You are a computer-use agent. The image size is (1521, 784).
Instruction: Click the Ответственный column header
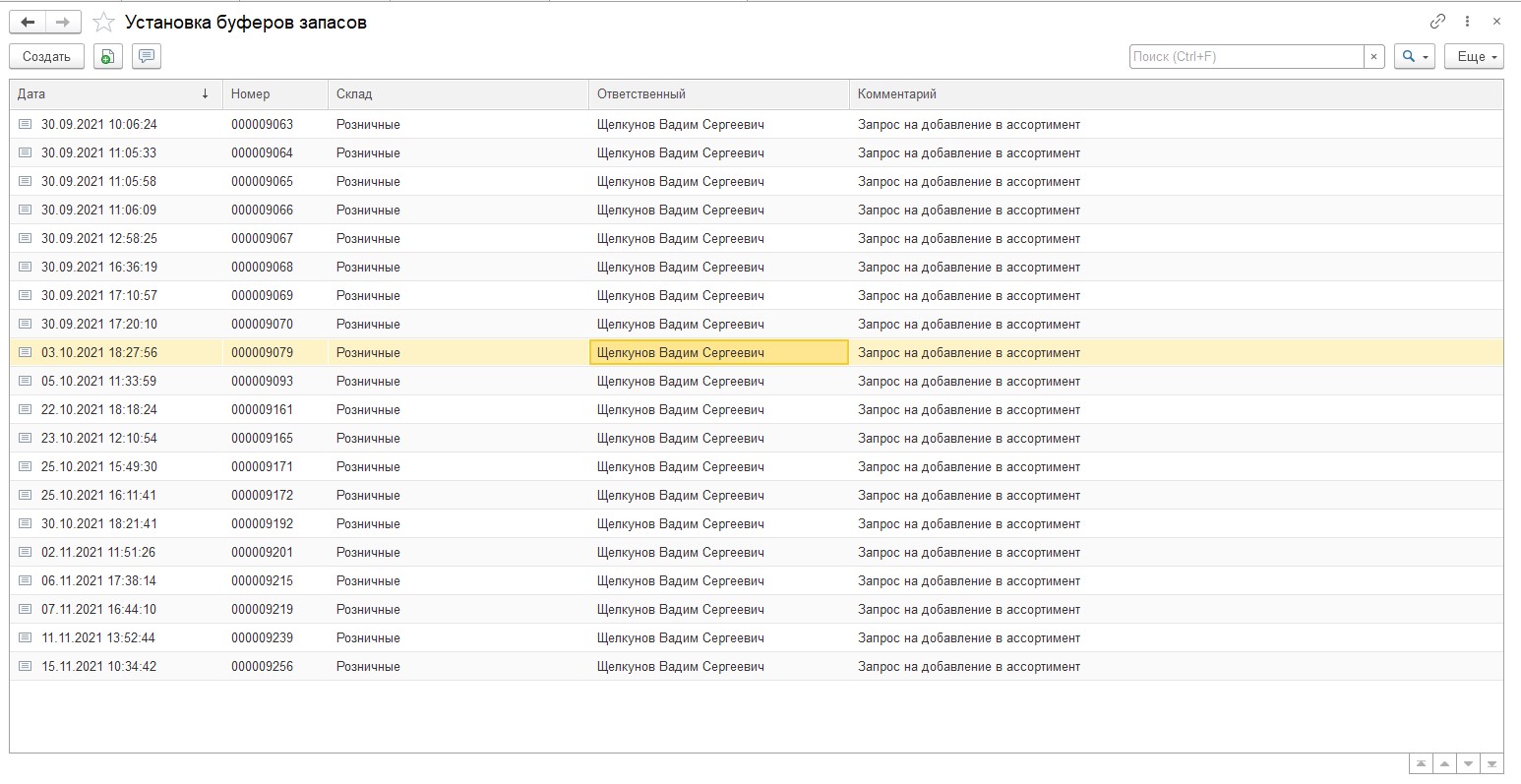tap(717, 94)
